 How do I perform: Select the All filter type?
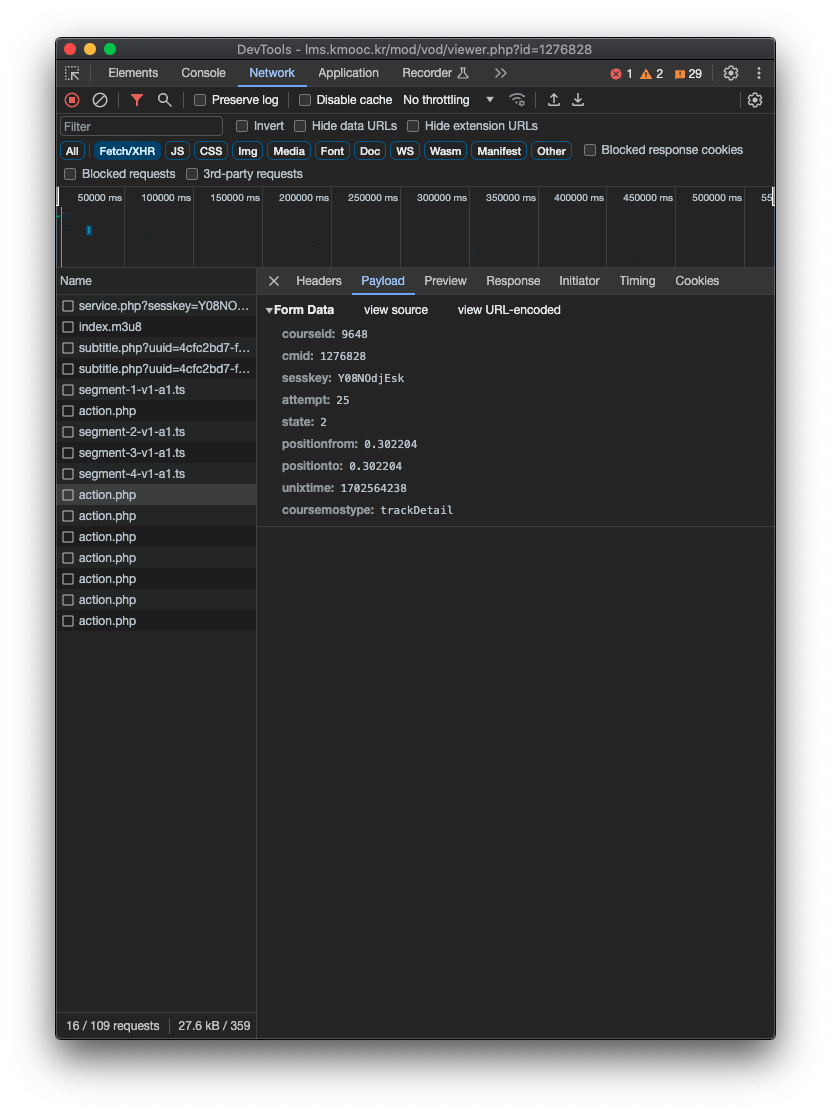(x=72, y=151)
